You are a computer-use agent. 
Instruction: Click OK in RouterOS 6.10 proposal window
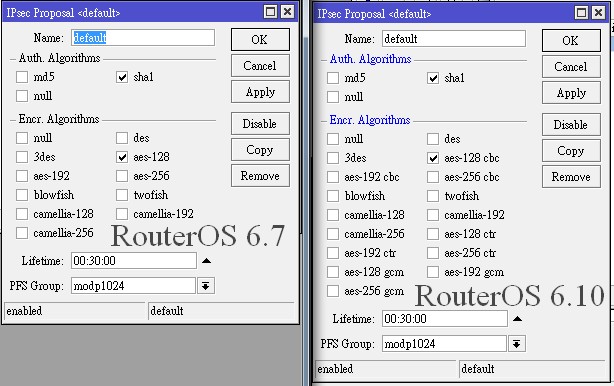[x=571, y=40]
